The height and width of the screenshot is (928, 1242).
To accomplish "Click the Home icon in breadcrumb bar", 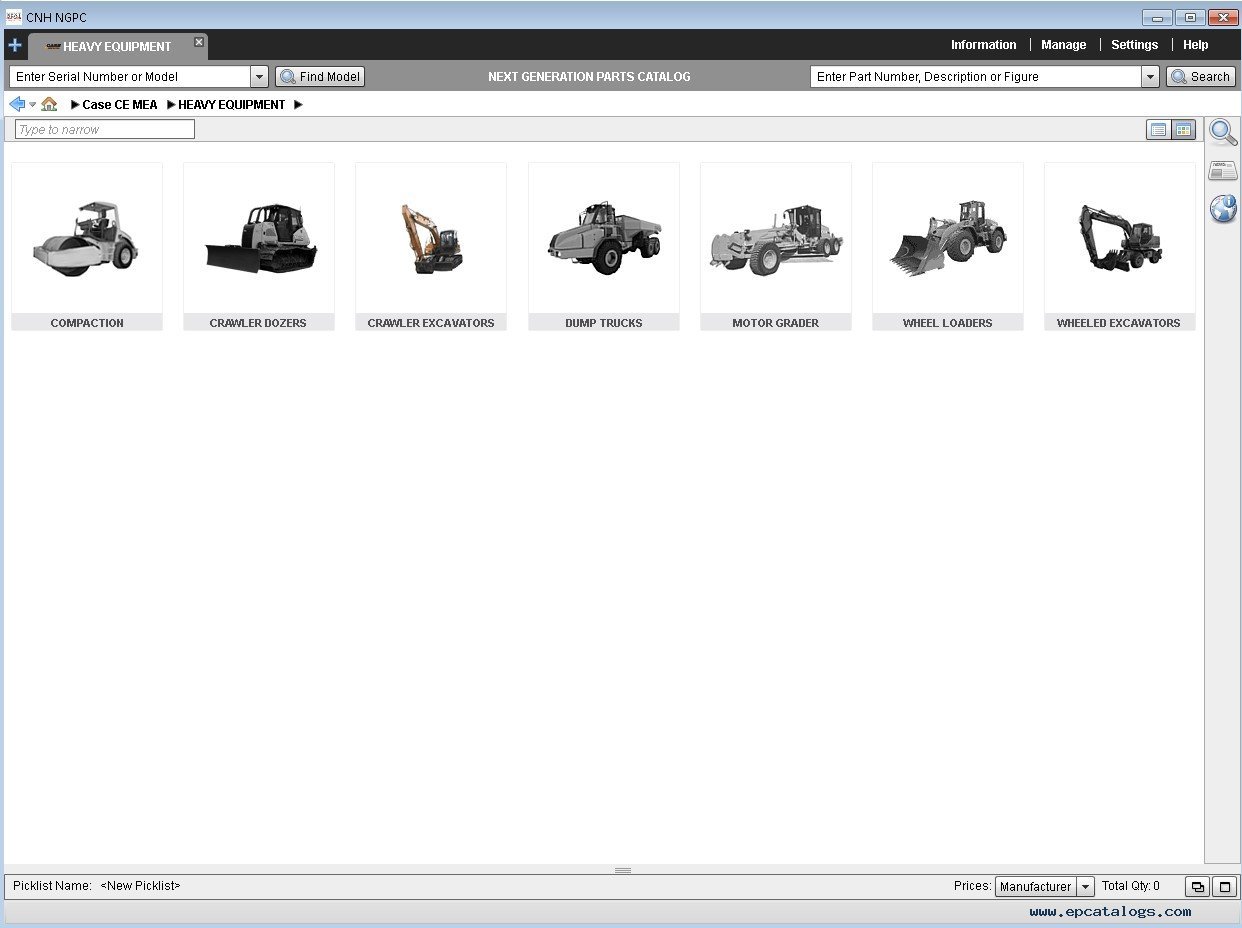I will [49, 104].
